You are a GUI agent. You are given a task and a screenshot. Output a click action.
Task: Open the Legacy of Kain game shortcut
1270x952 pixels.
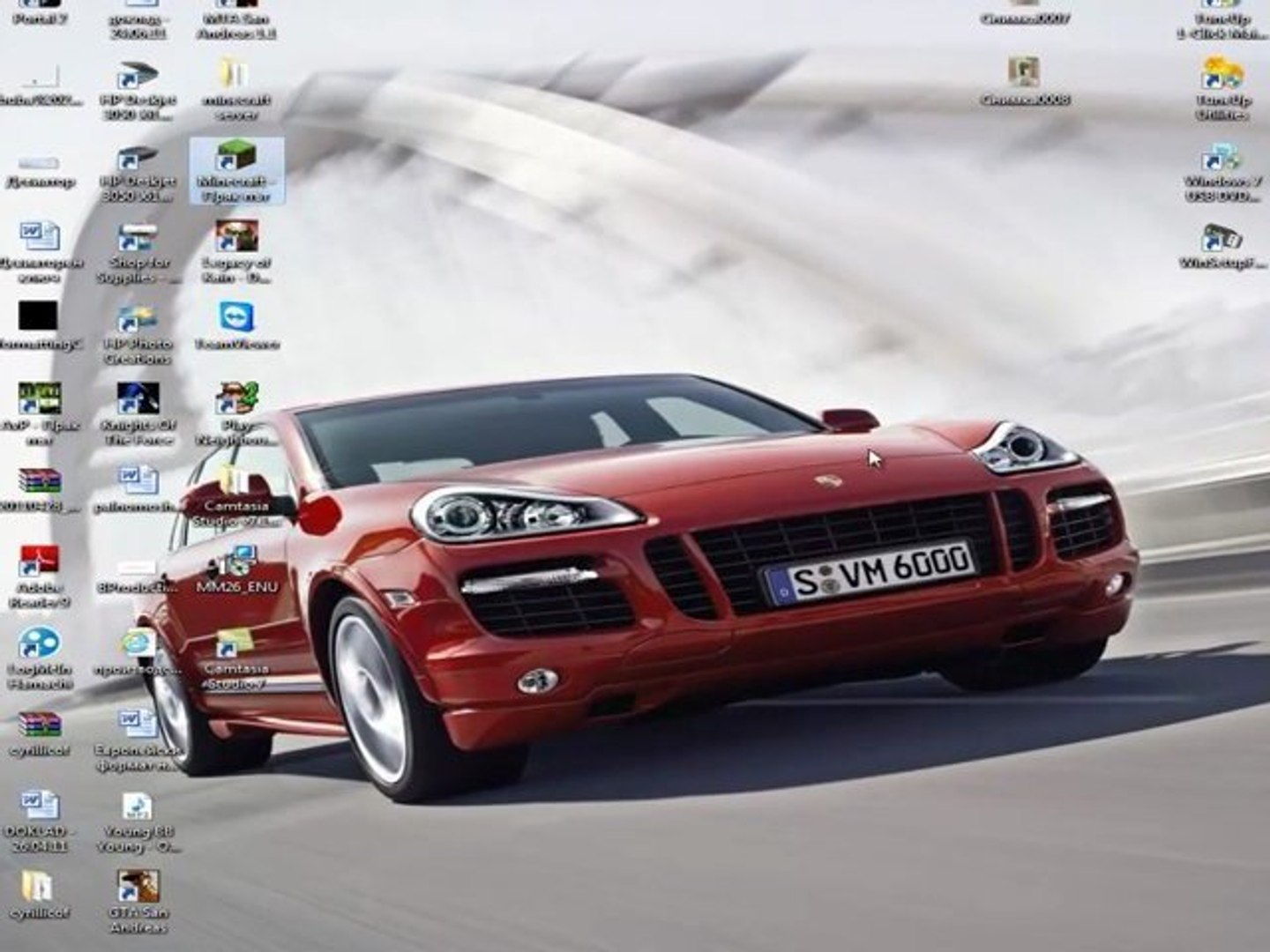(x=236, y=252)
